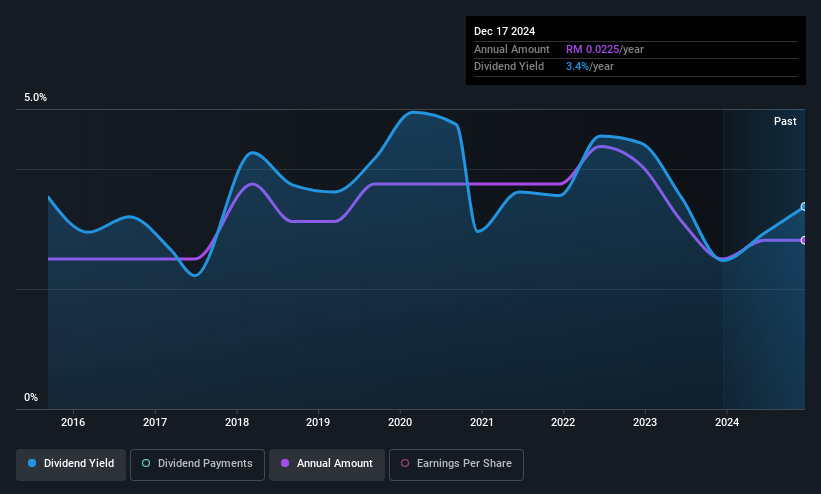
Task: Click the RM 0.0225/year value
Action: tap(605, 49)
